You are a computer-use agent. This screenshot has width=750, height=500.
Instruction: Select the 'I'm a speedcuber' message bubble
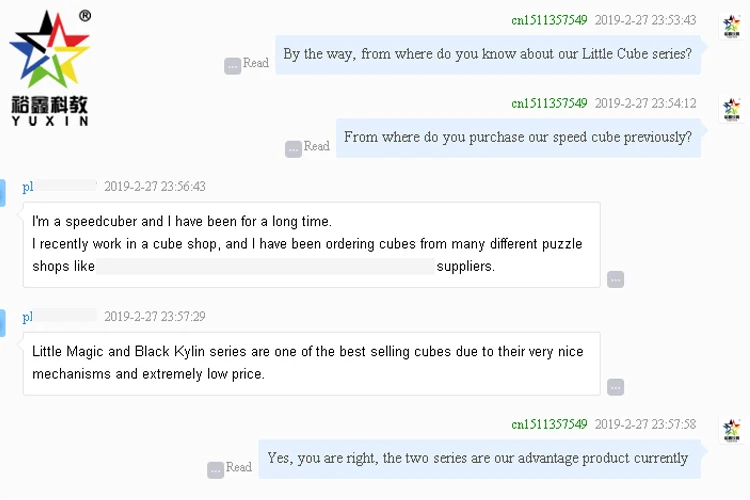pos(311,244)
